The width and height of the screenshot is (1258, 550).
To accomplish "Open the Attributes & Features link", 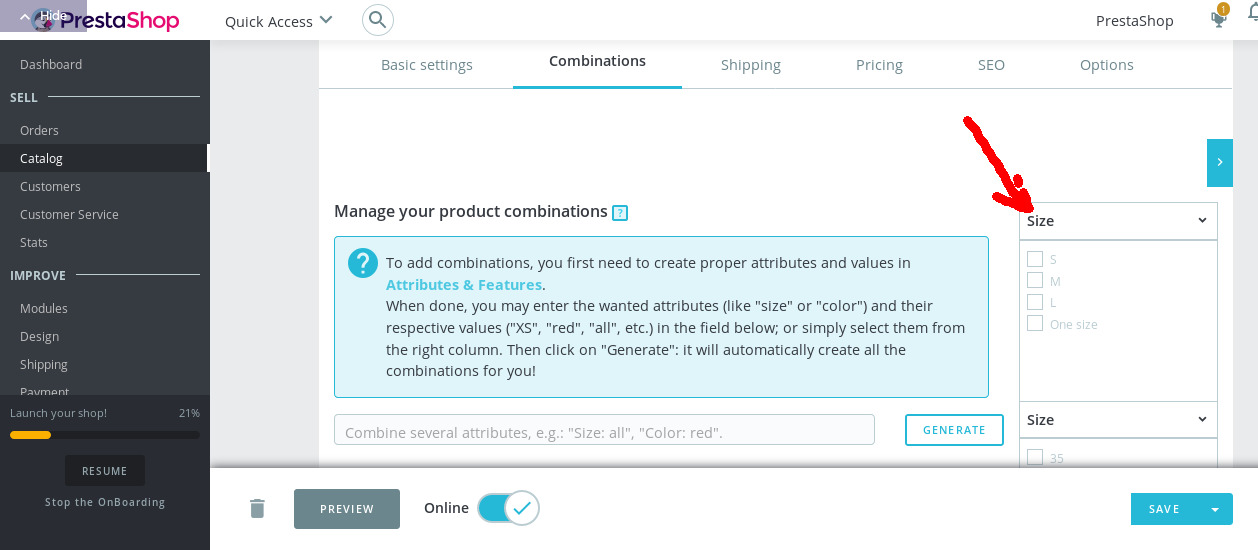I will [x=464, y=285].
